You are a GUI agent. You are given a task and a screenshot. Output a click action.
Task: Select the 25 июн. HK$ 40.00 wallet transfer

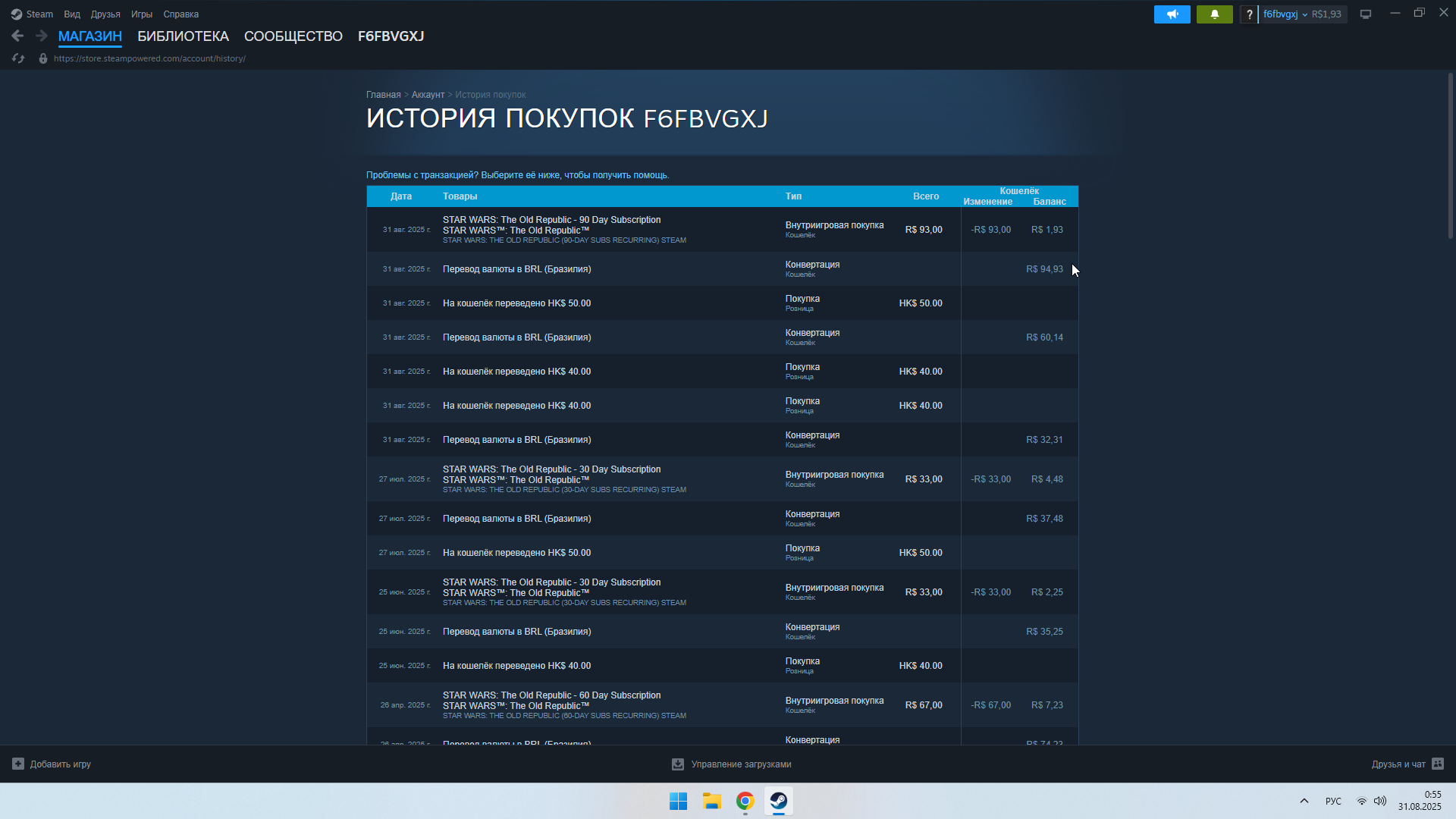(722, 666)
